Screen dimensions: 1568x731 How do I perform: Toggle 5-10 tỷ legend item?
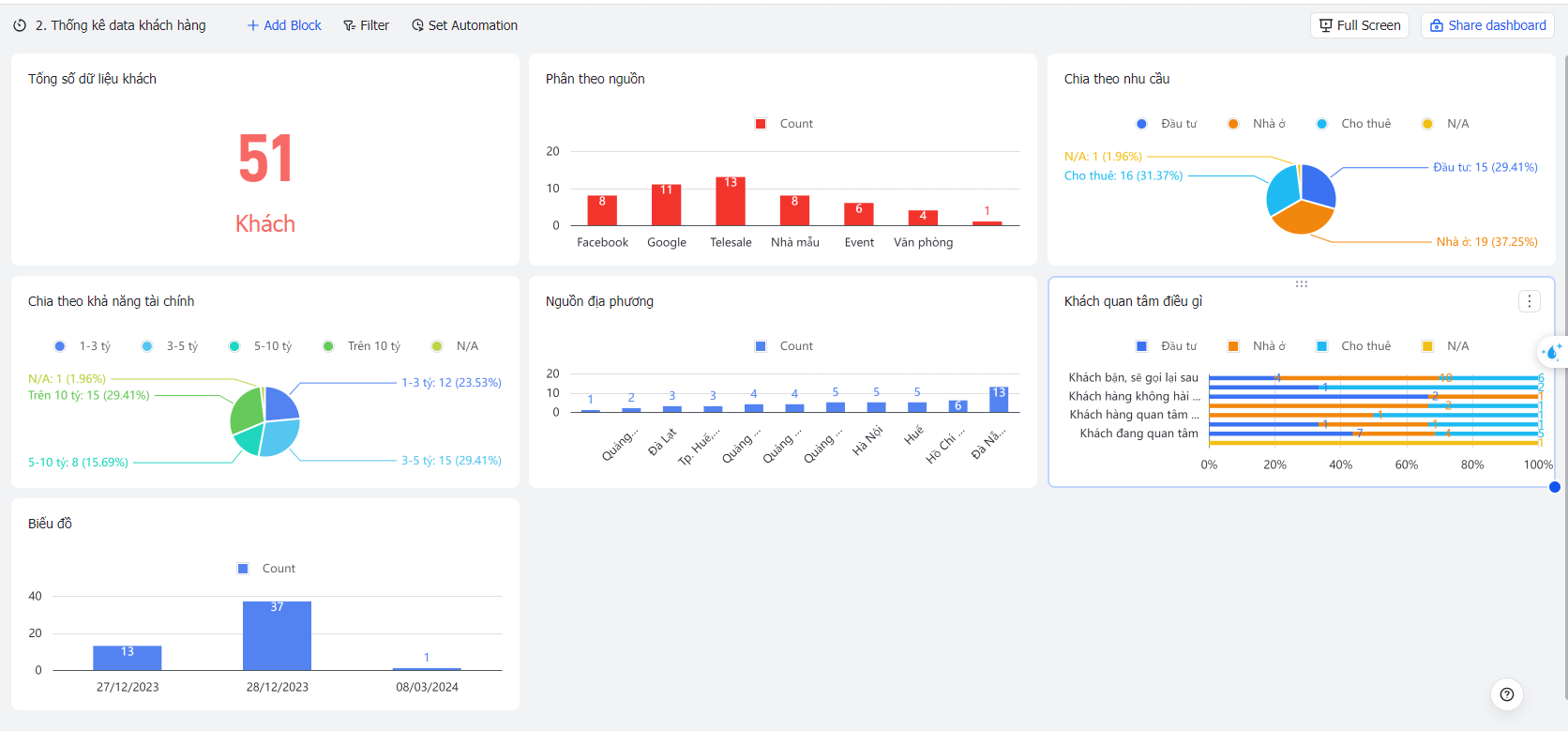[261, 346]
